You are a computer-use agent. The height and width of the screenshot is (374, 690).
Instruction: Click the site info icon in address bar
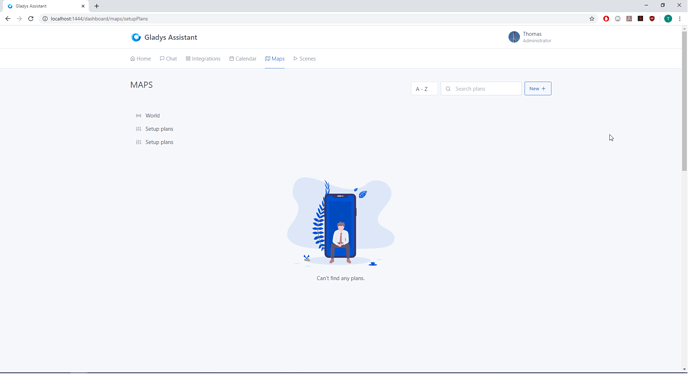45,18
